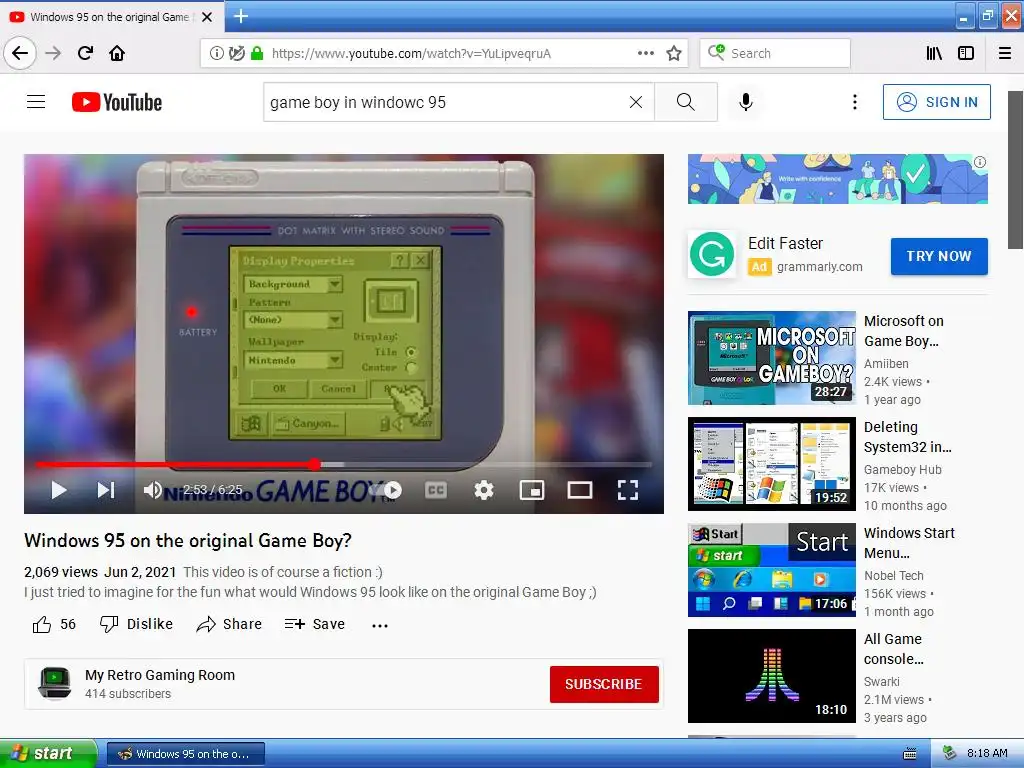Click the Deleting System32 in title link
1024x768 pixels.
pyautogui.click(x=908, y=436)
